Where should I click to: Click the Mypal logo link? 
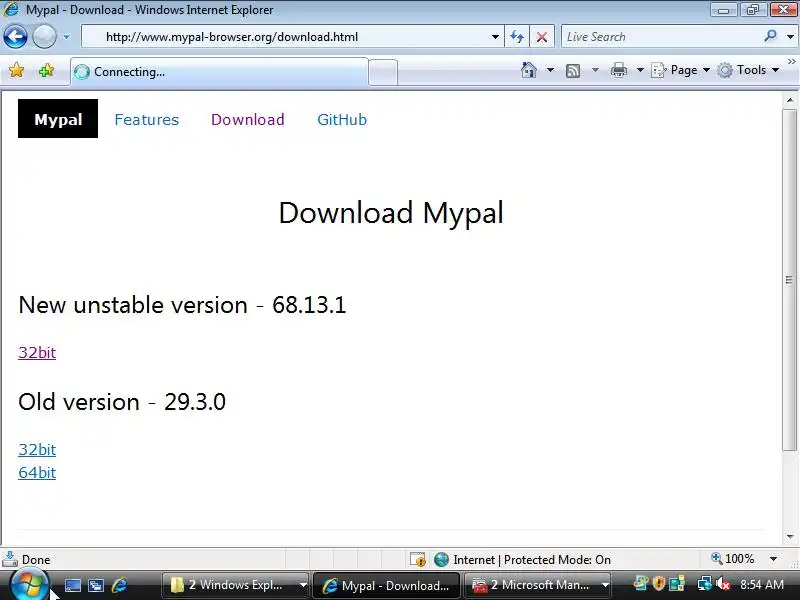[x=58, y=118]
